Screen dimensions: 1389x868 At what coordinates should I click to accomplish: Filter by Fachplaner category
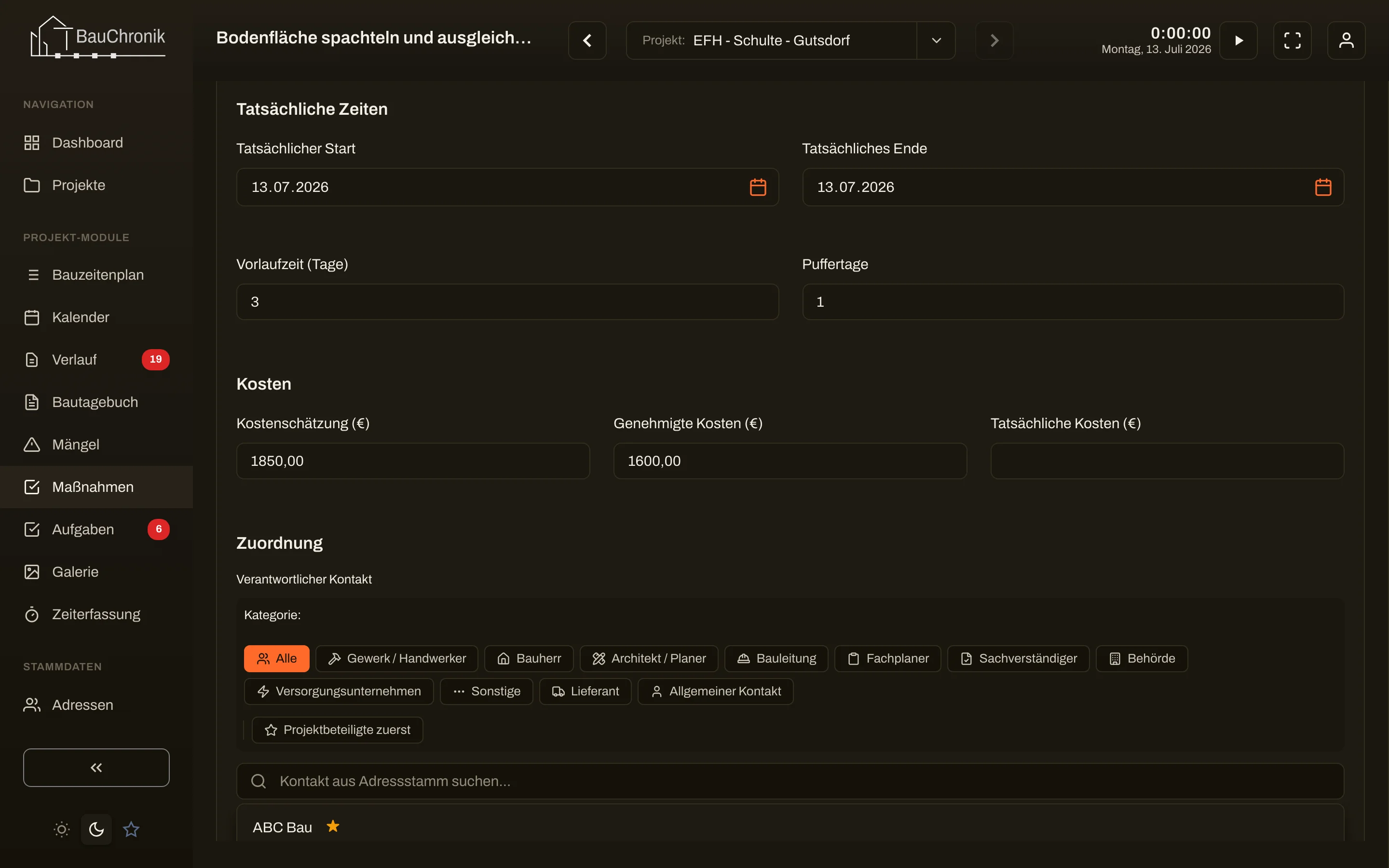click(887, 658)
